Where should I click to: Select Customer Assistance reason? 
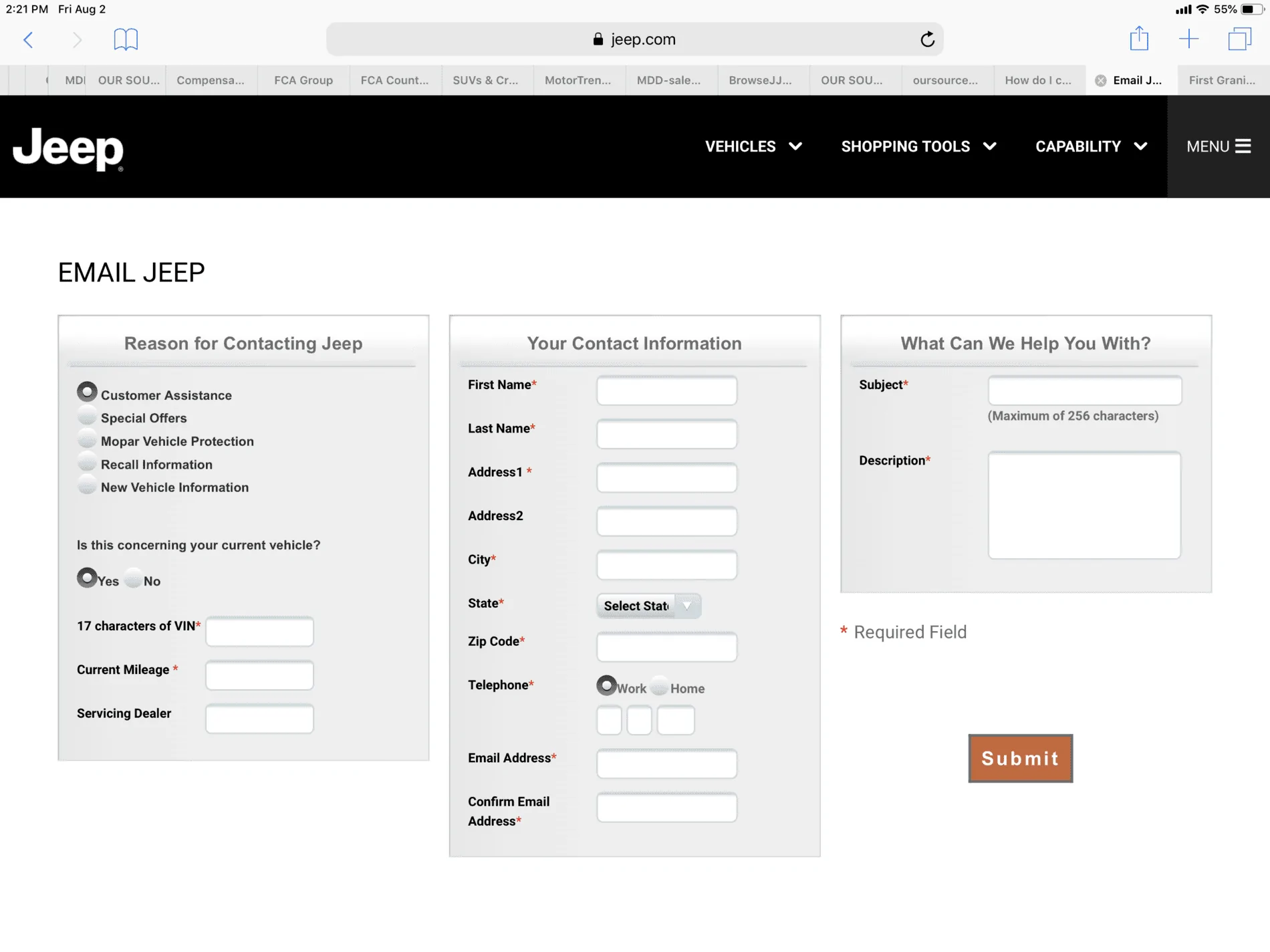click(x=87, y=392)
